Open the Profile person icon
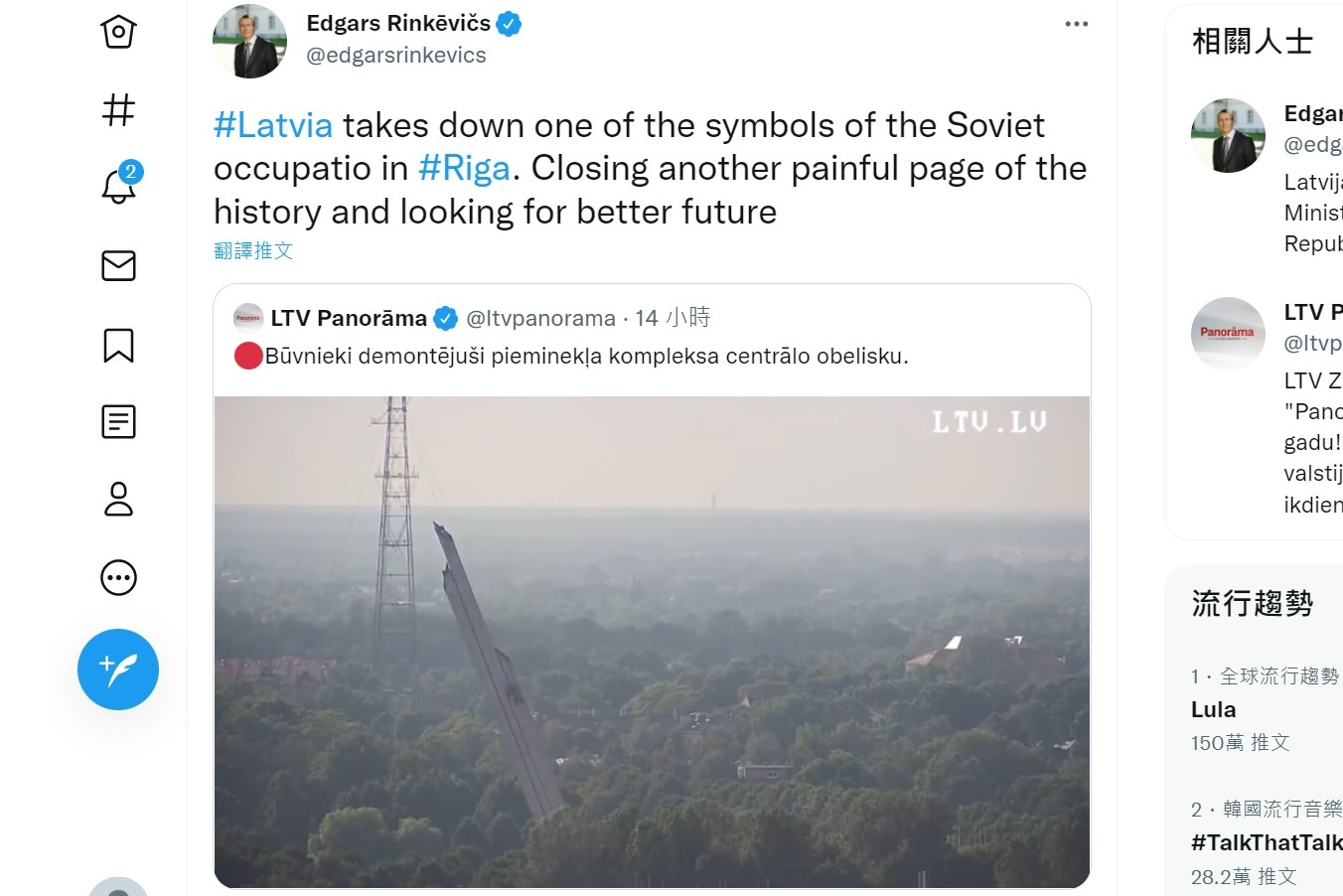The image size is (1343, 896). [118, 499]
